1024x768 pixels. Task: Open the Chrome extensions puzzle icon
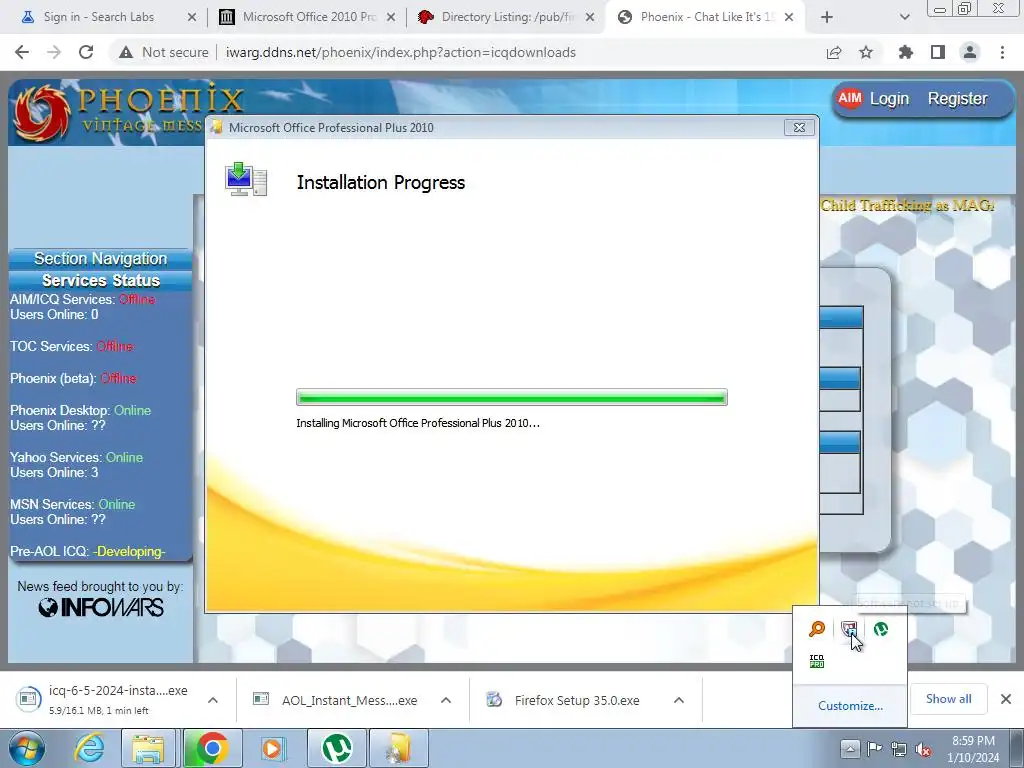tap(906, 52)
